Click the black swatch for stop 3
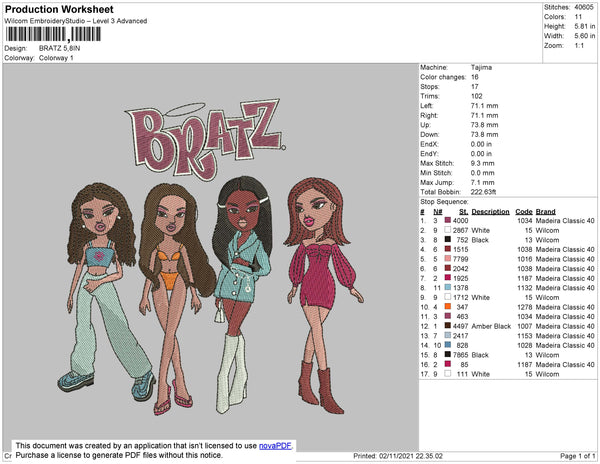Screen dimensions: 600x464 point(448,240)
